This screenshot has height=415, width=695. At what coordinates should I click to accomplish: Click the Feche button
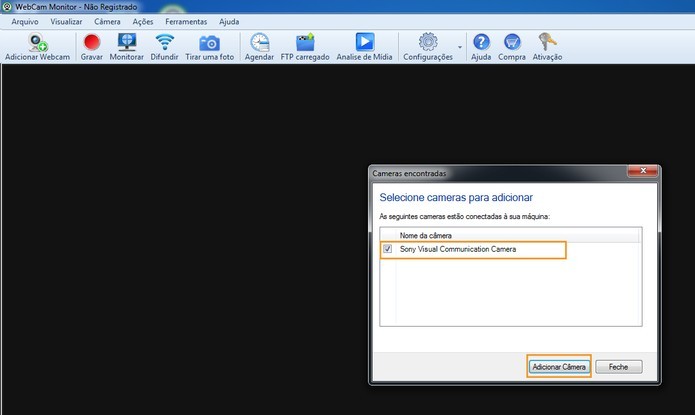tap(618, 367)
